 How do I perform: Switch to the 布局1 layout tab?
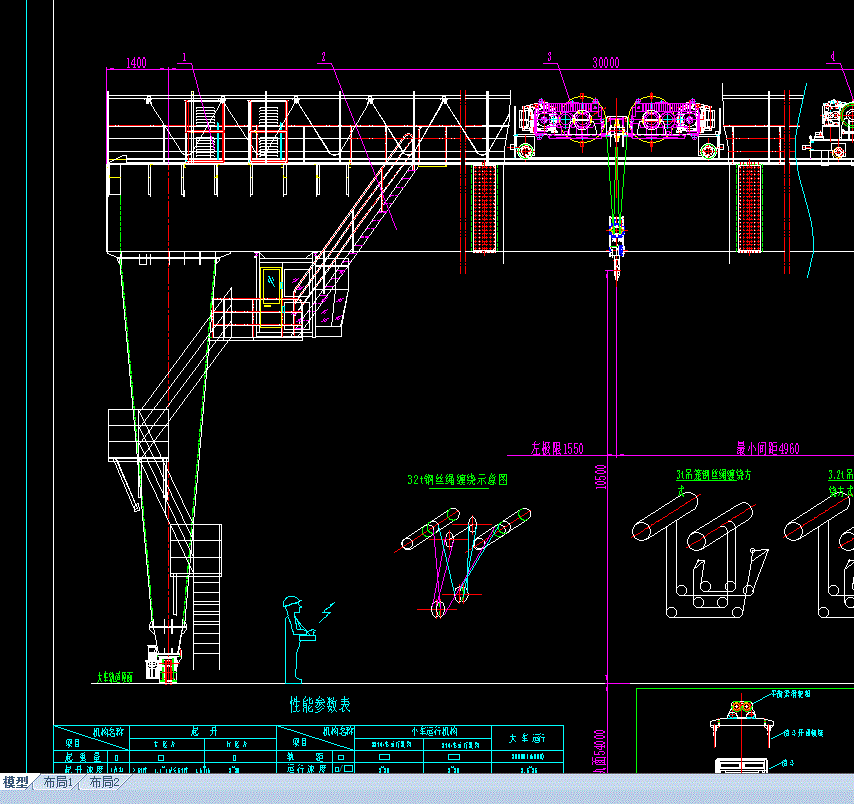58,782
